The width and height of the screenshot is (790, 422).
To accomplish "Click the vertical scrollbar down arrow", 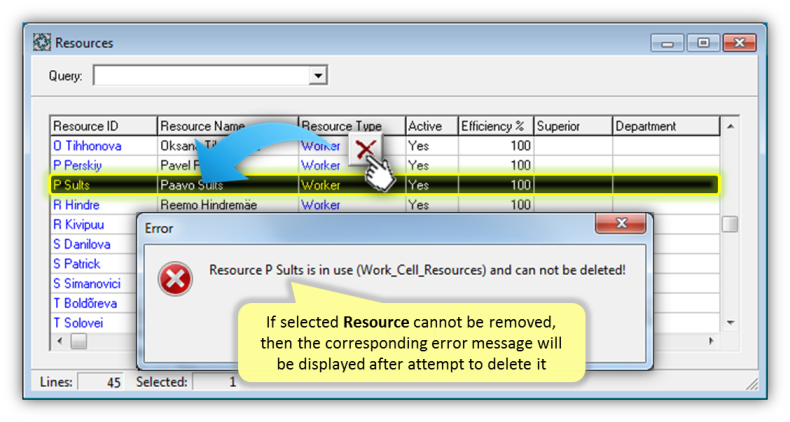I will [x=730, y=323].
